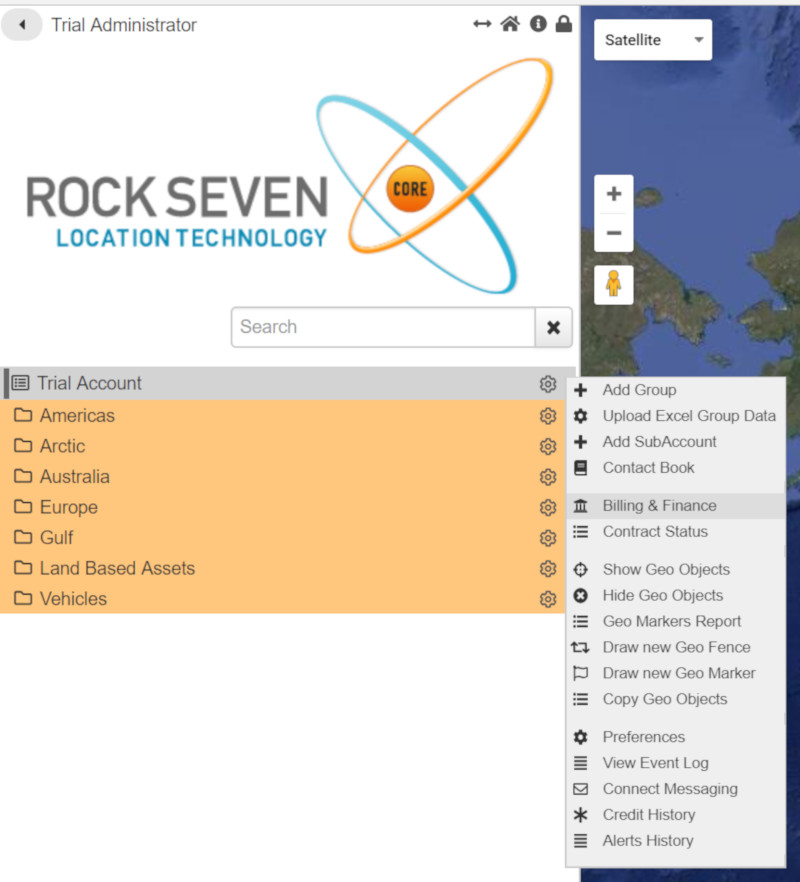Open Geo Markers Report

(x=676, y=621)
